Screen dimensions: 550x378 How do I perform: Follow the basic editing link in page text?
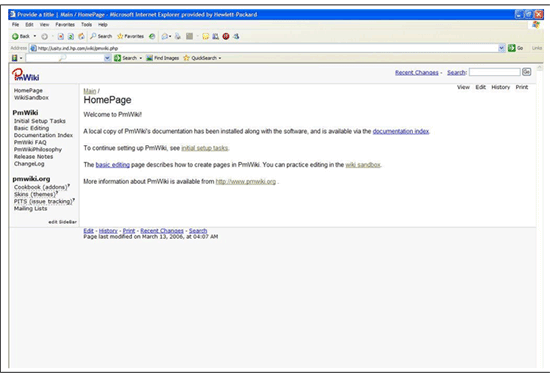point(113,165)
